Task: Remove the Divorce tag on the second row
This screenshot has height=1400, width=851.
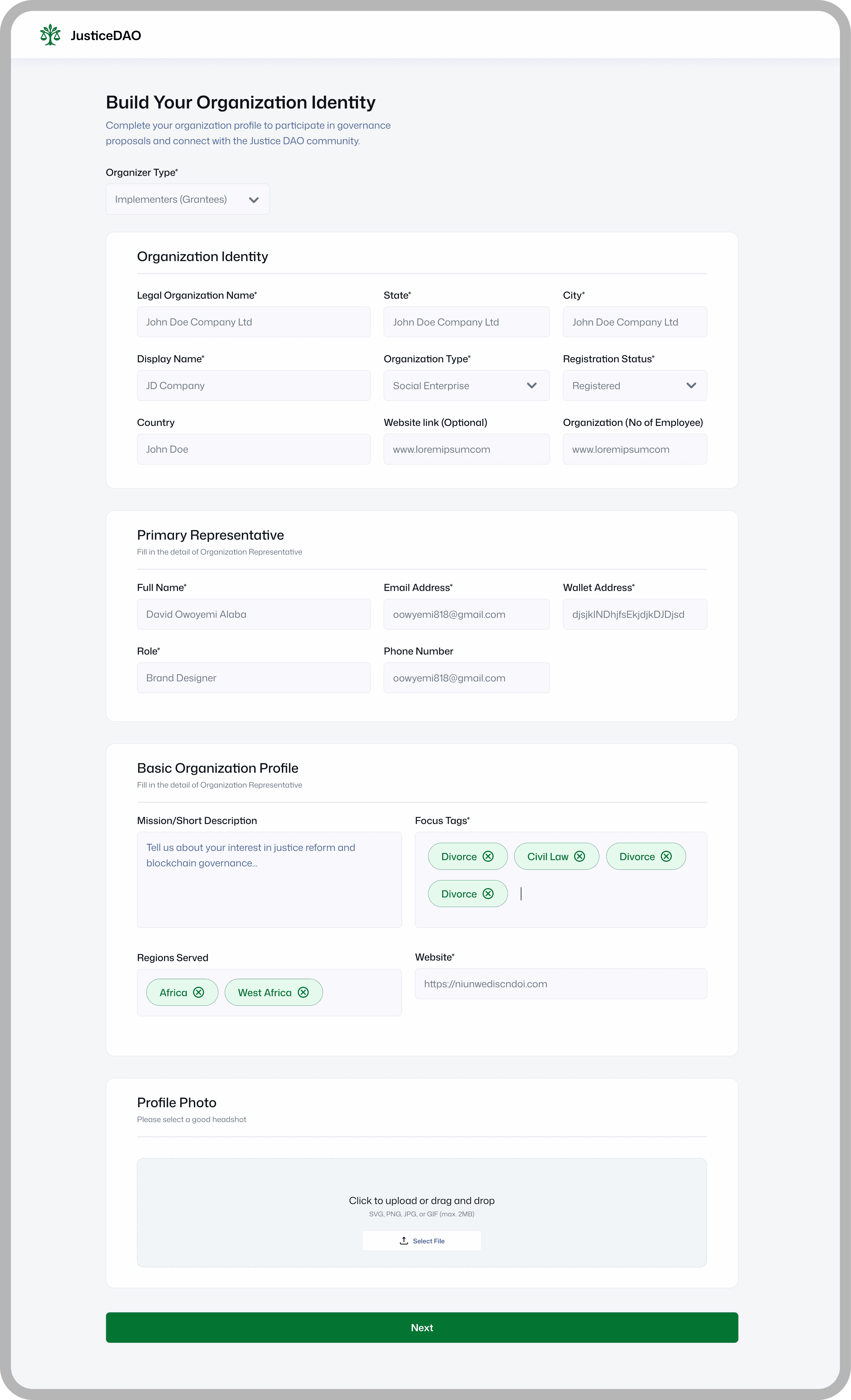Action: [x=488, y=894]
